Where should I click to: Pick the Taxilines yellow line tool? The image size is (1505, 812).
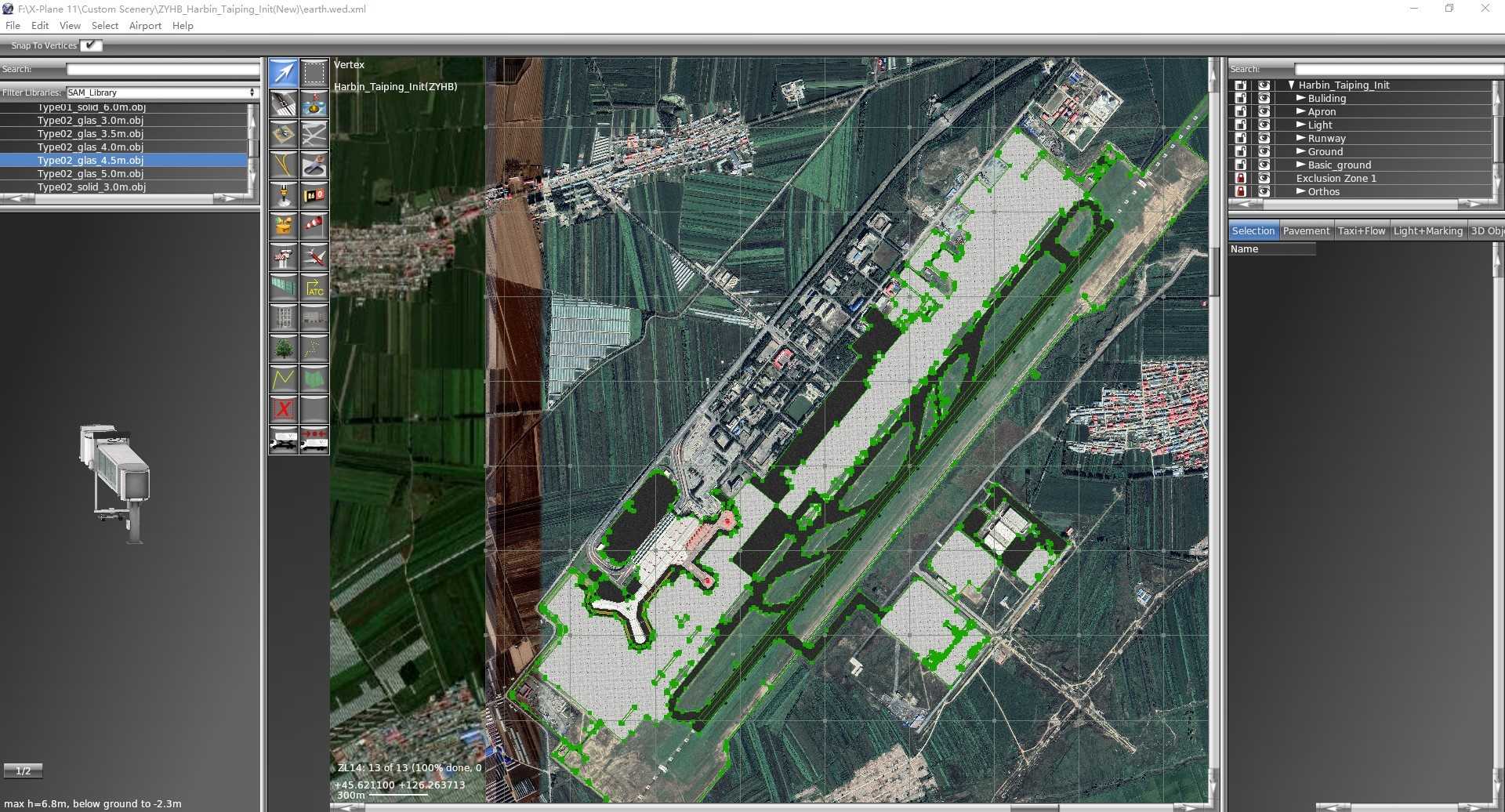coord(283,165)
